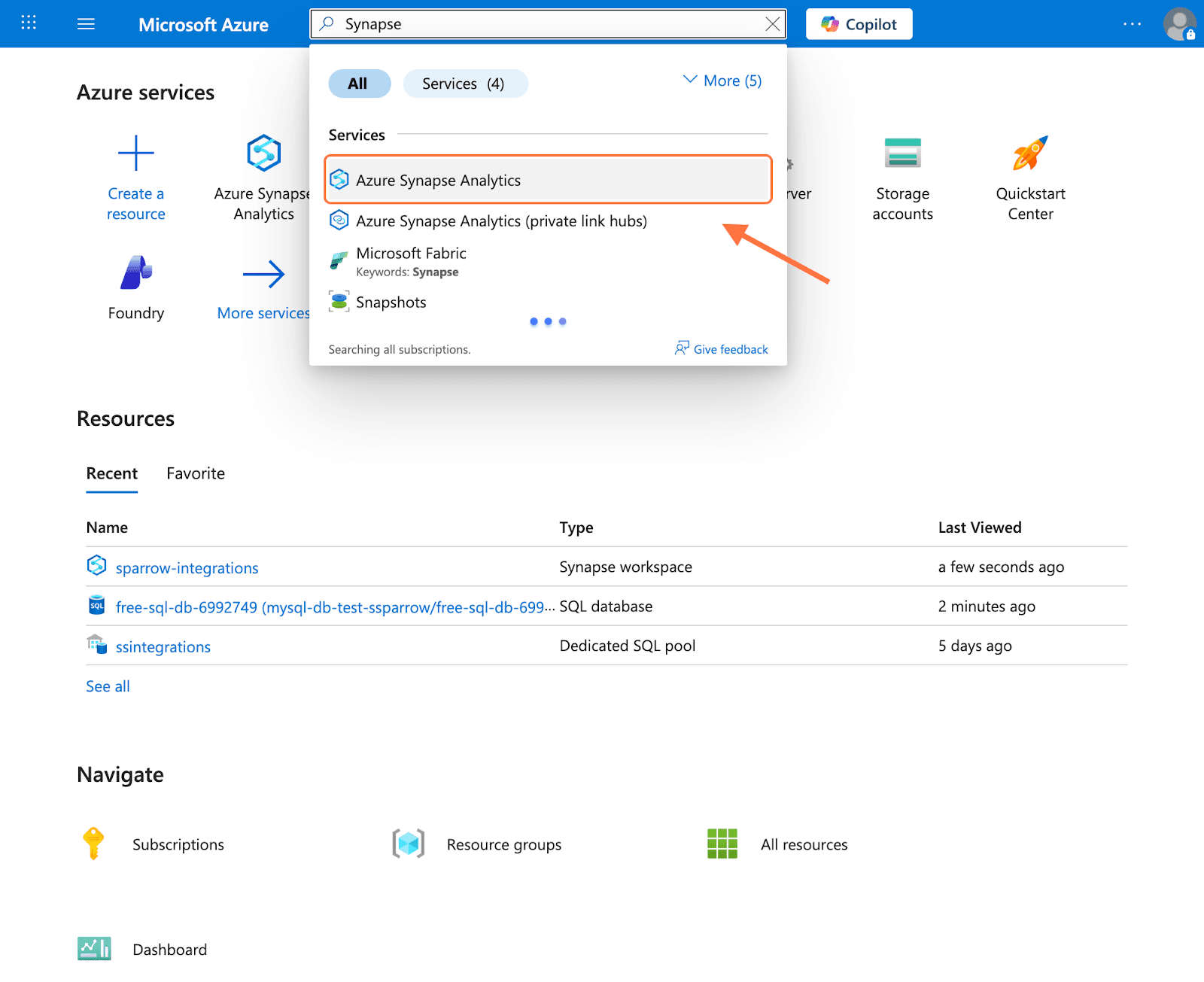Open Azure Synapse Analytics private link hubs
1204x982 pixels.
coord(501,221)
